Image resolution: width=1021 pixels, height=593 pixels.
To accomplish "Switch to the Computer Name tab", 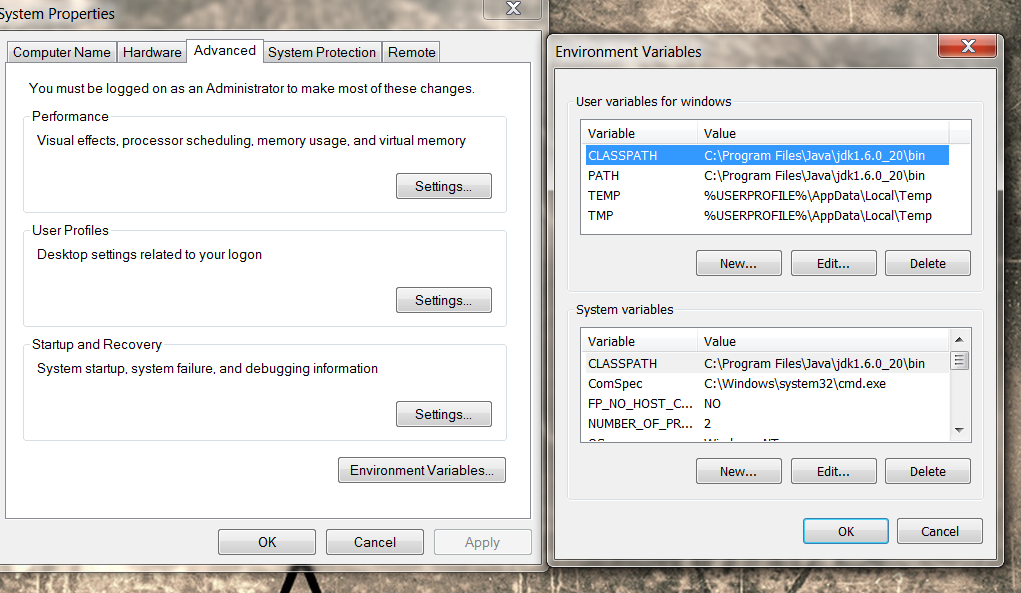I will pyautogui.click(x=62, y=52).
